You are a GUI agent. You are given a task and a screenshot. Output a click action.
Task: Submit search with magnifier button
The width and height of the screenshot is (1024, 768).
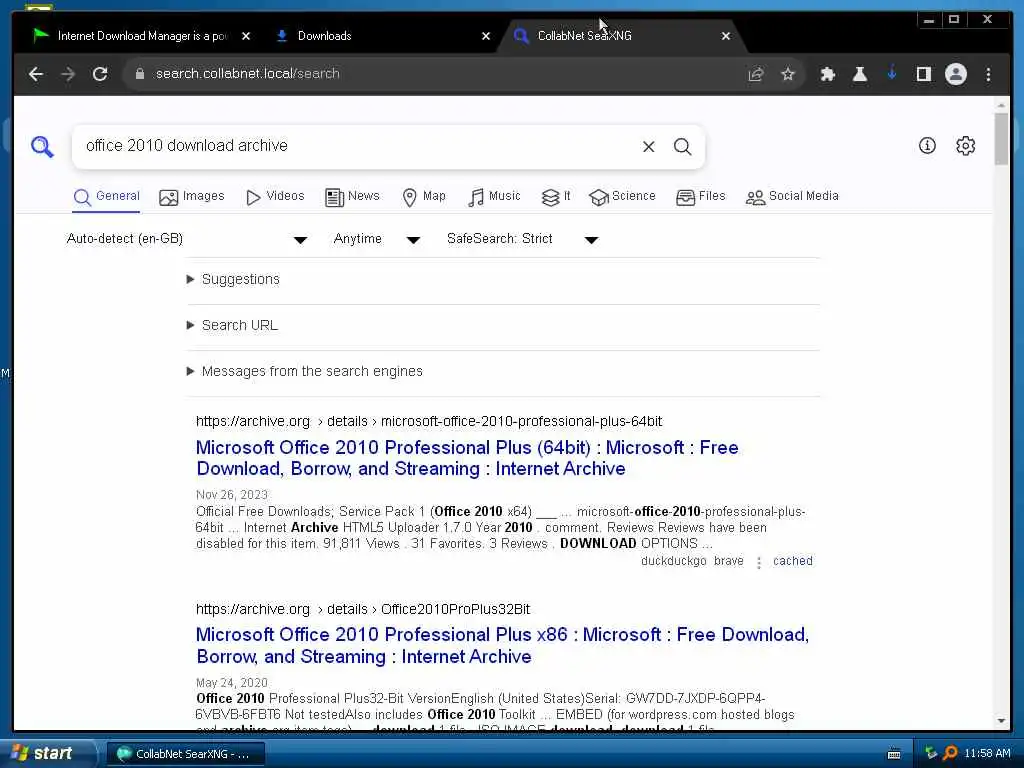pyautogui.click(x=682, y=146)
